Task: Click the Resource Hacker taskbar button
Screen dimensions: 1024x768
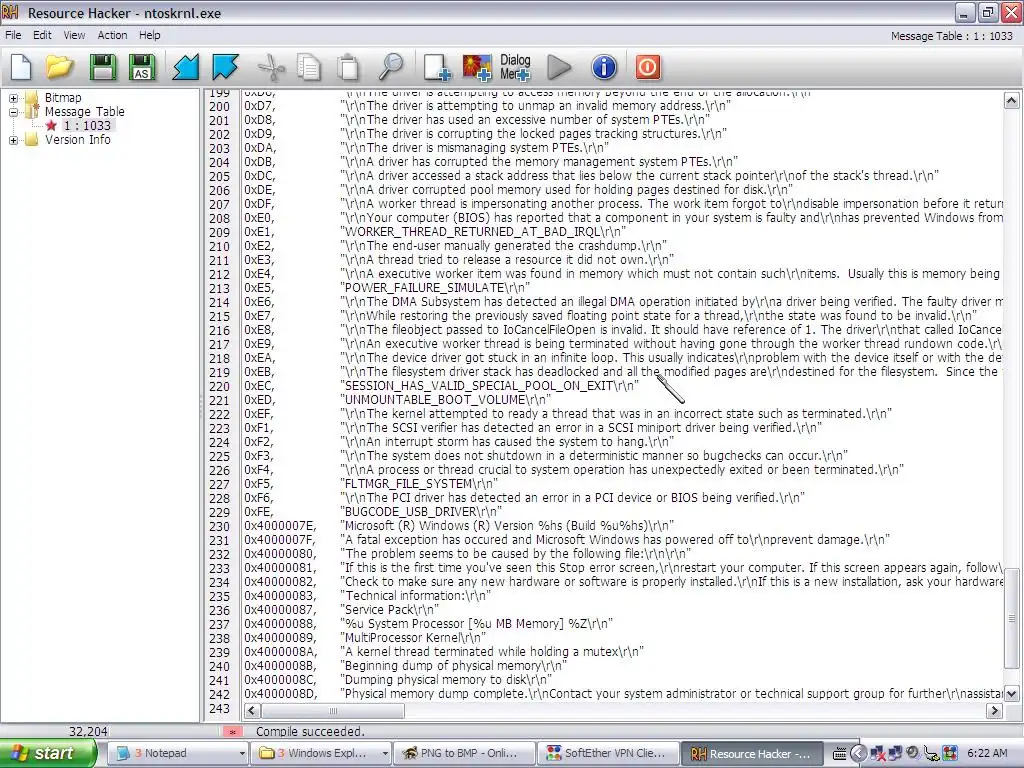Action: pos(751,753)
